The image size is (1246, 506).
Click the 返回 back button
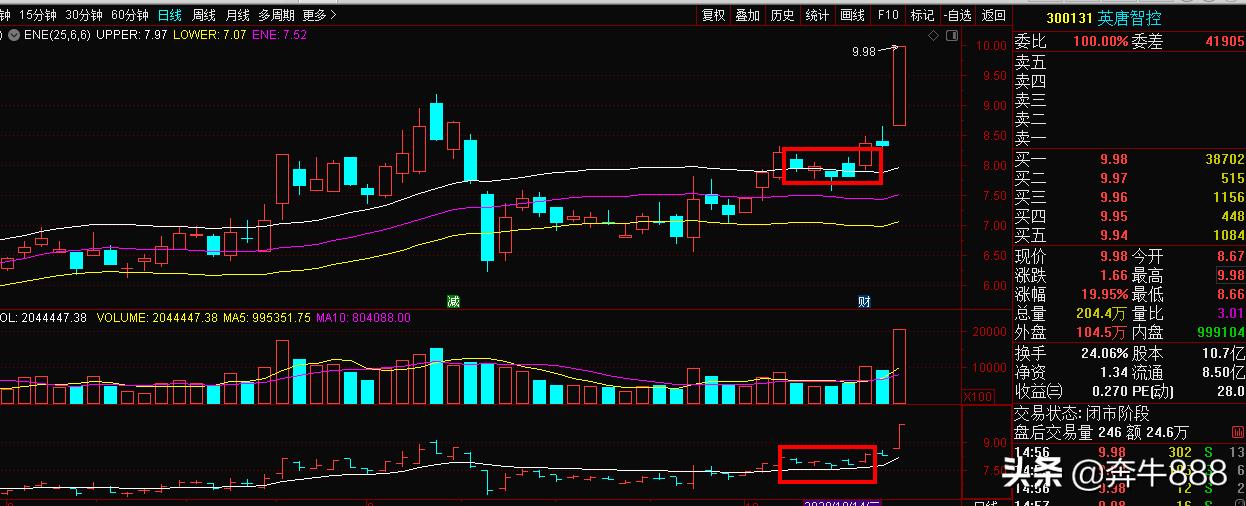[993, 15]
